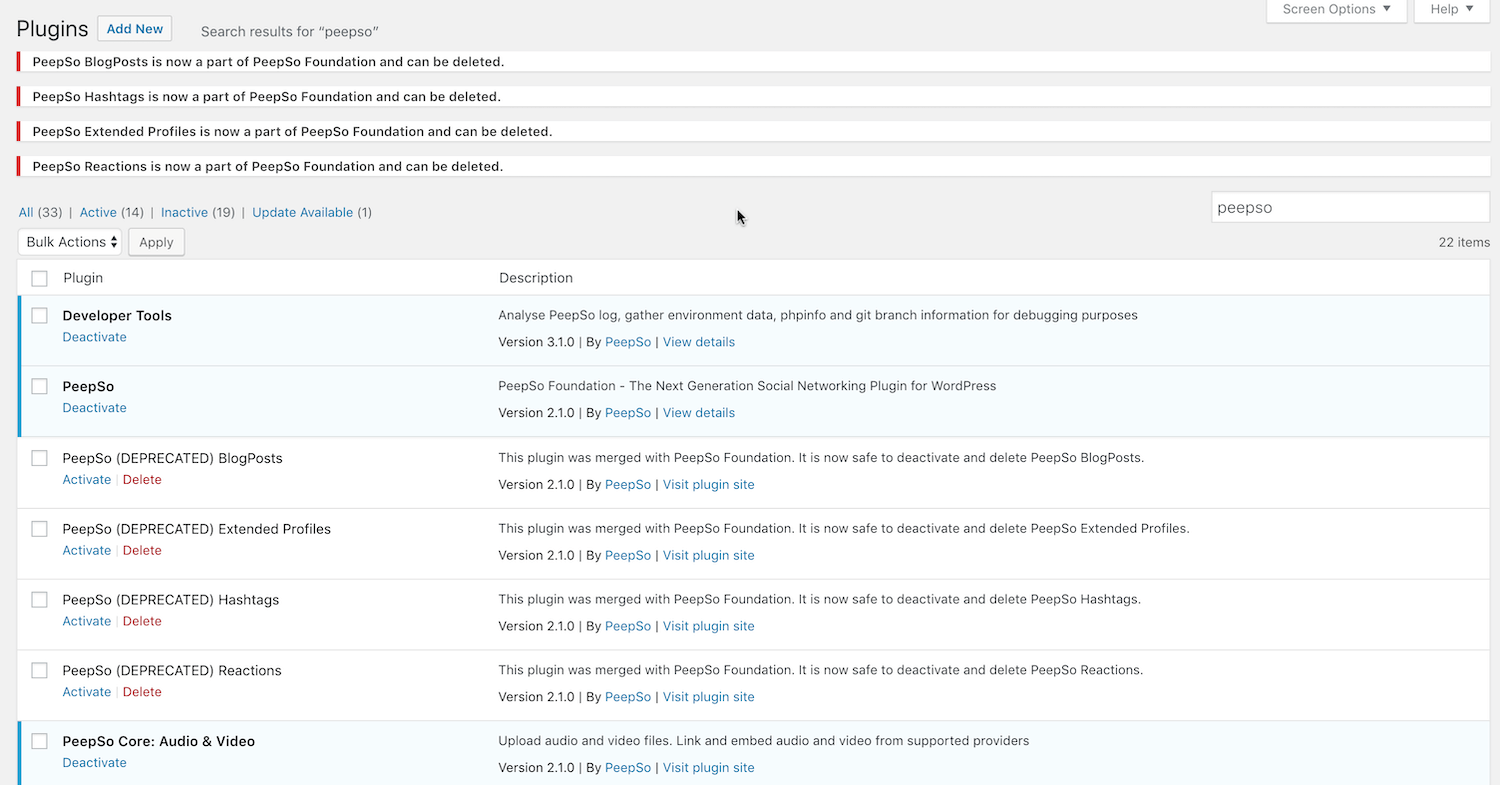The width and height of the screenshot is (1500, 785).
Task: Click the BlogPosts can be deleted notice
Action: 753,62
